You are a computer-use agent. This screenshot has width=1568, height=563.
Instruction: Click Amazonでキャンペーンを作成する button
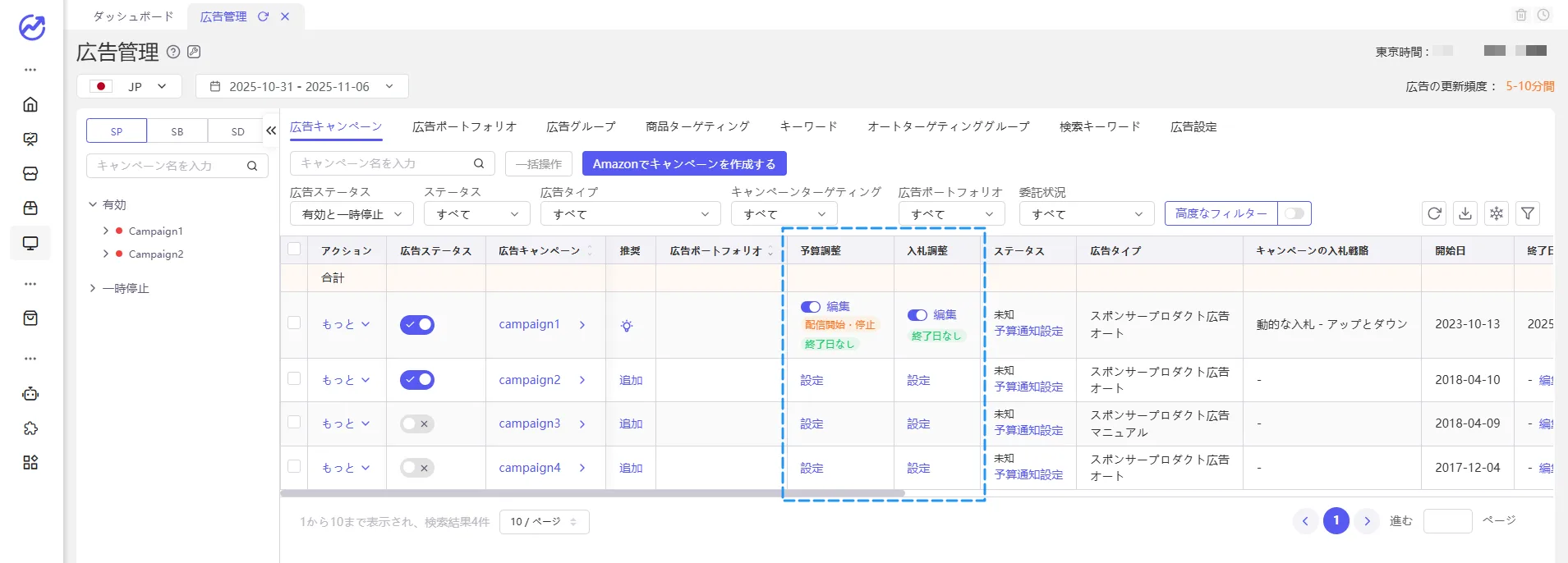[x=684, y=163]
